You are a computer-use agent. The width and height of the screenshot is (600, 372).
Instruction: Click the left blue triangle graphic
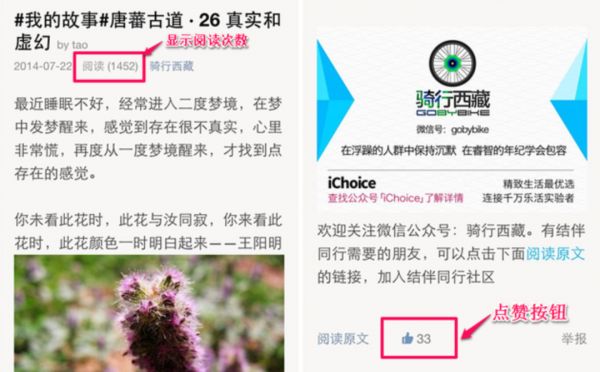tap(335, 100)
